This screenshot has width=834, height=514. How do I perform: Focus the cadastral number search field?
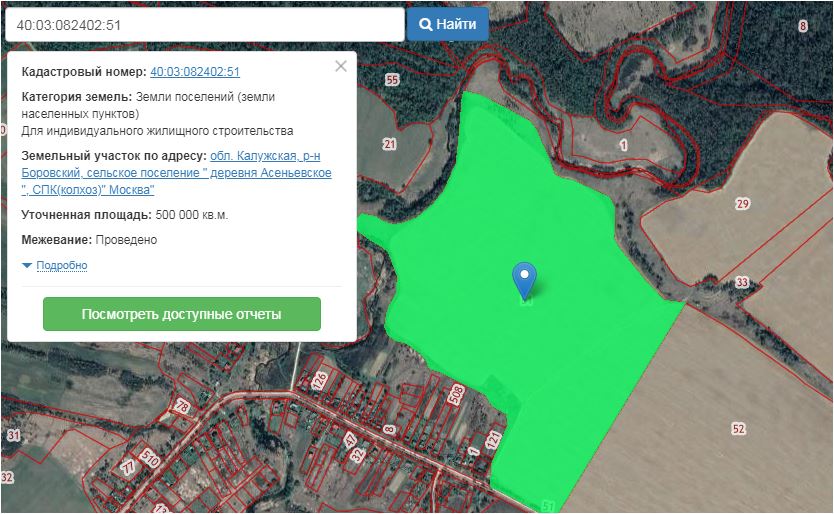203,24
